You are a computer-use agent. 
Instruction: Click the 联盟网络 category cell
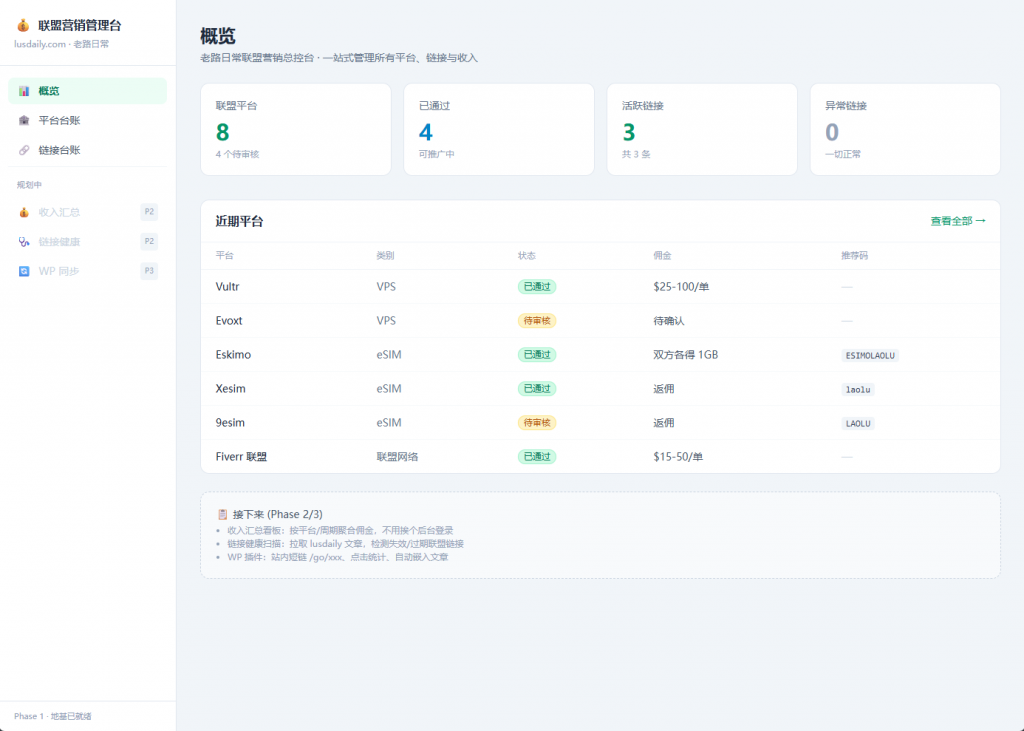pyautogui.click(x=397, y=457)
